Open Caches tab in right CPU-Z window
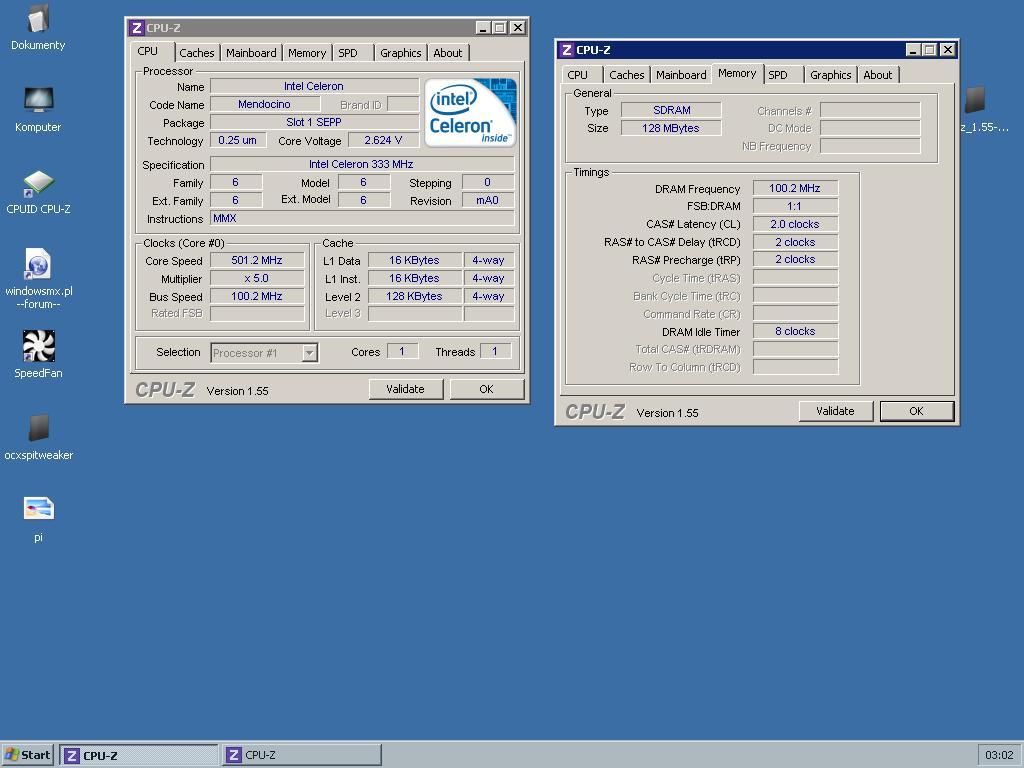The height and width of the screenshot is (768, 1024). (x=626, y=75)
